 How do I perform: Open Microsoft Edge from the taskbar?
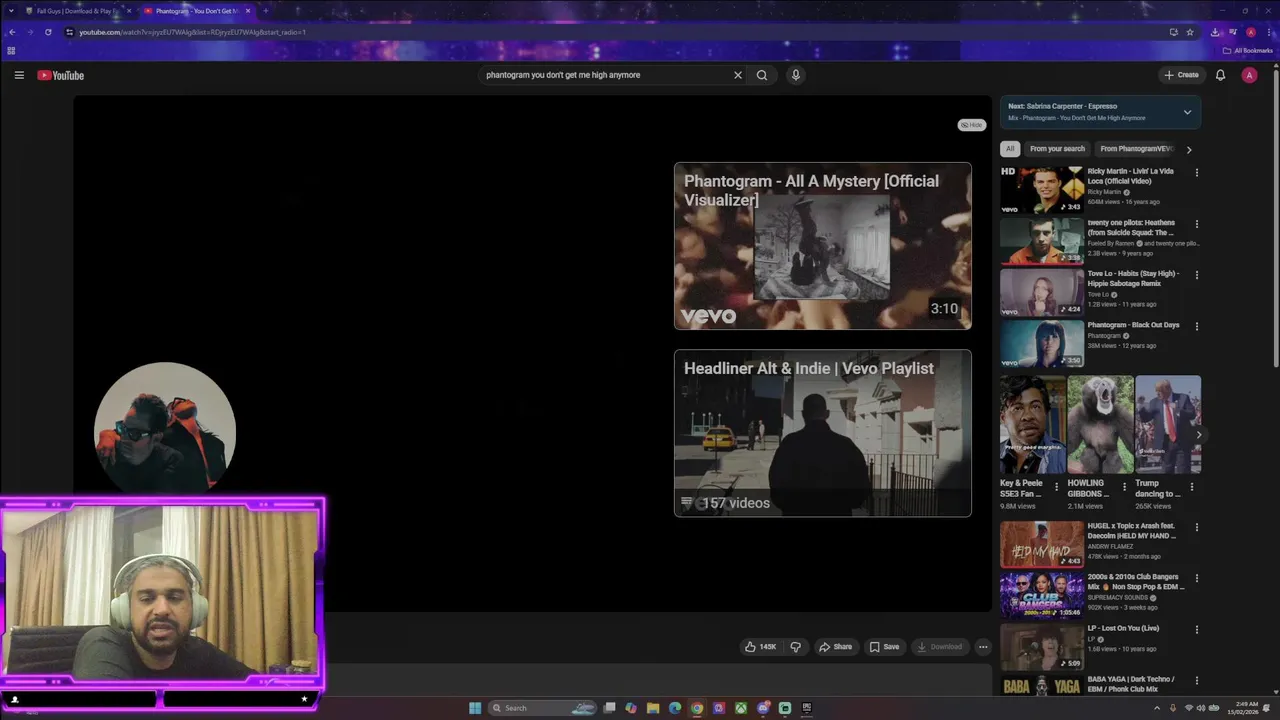tap(675, 708)
